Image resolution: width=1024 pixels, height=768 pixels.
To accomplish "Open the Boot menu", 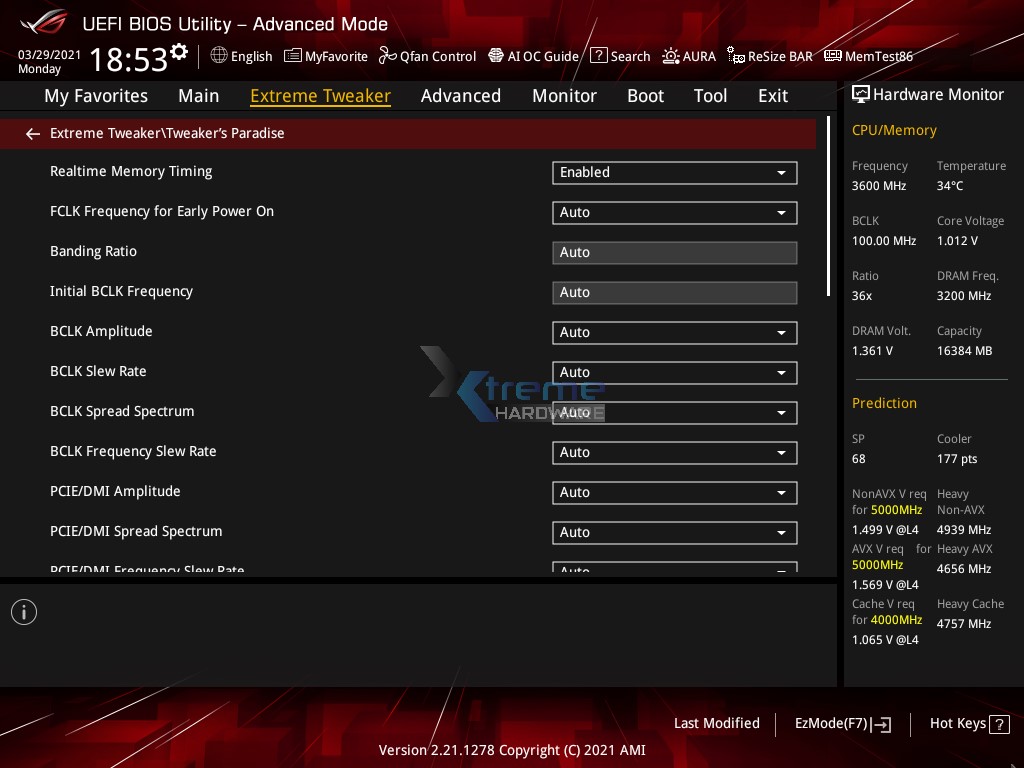I will coord(645,95).
